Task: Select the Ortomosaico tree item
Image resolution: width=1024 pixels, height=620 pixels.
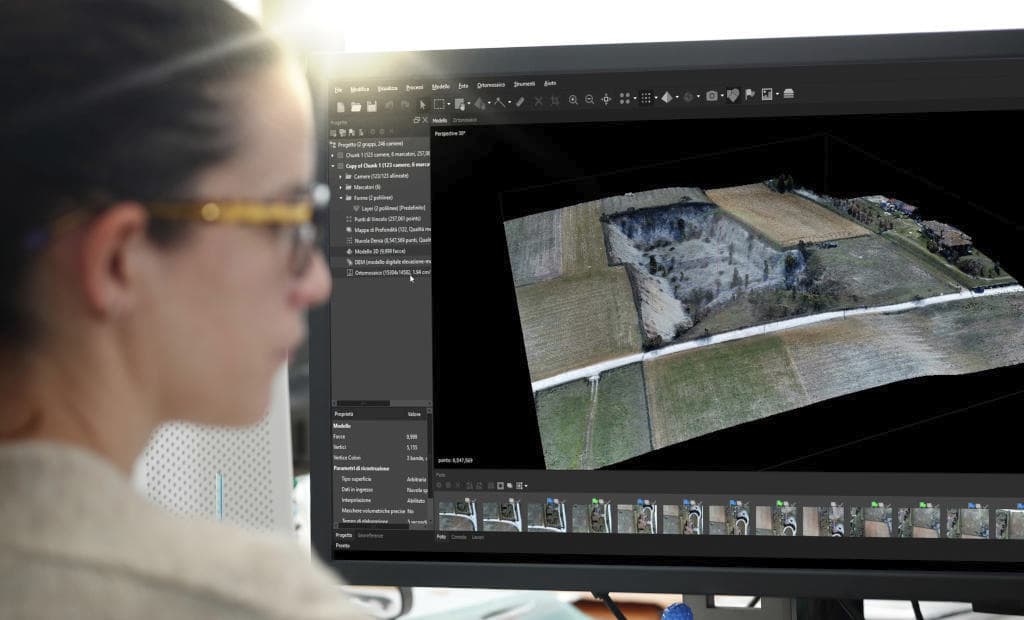Action: tap(388, 272)
